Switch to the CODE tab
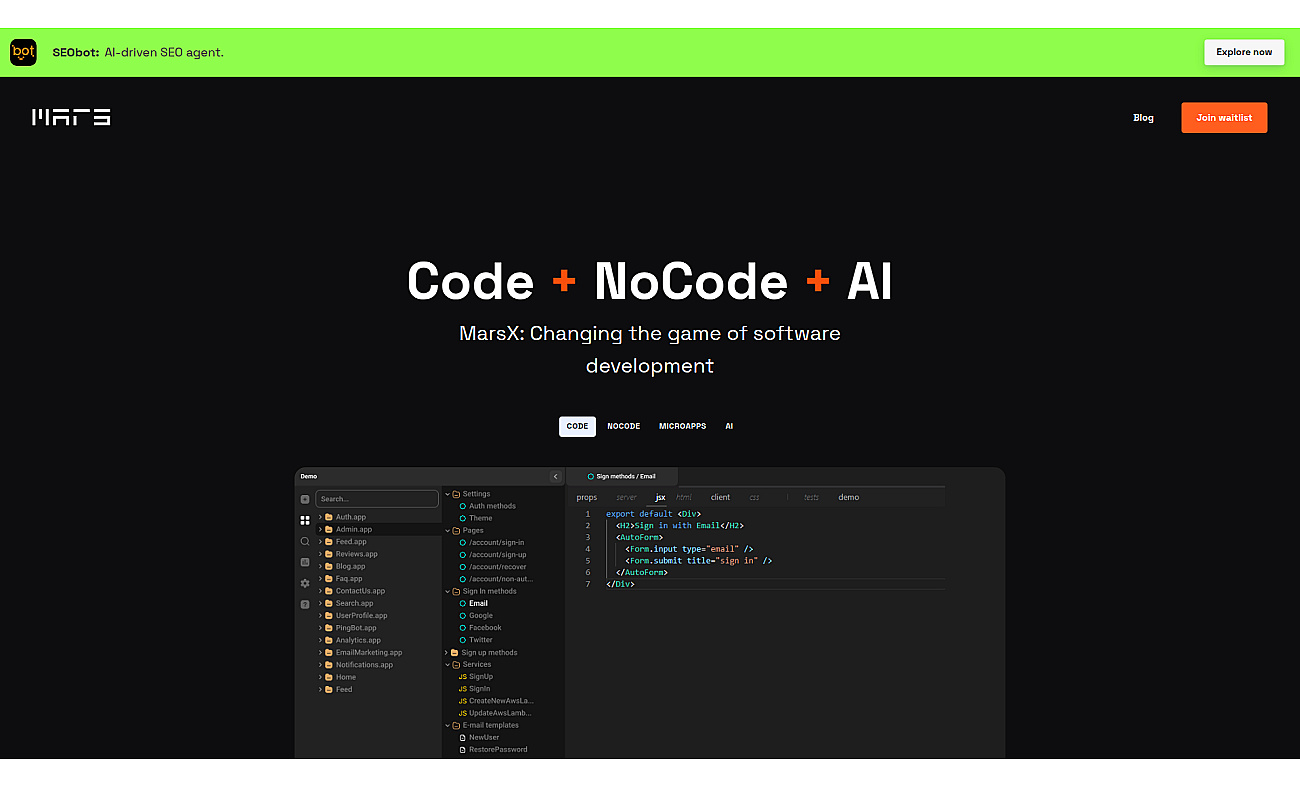Image resolution: width=1300 pixels, height=788 pixels. [577, 426]
